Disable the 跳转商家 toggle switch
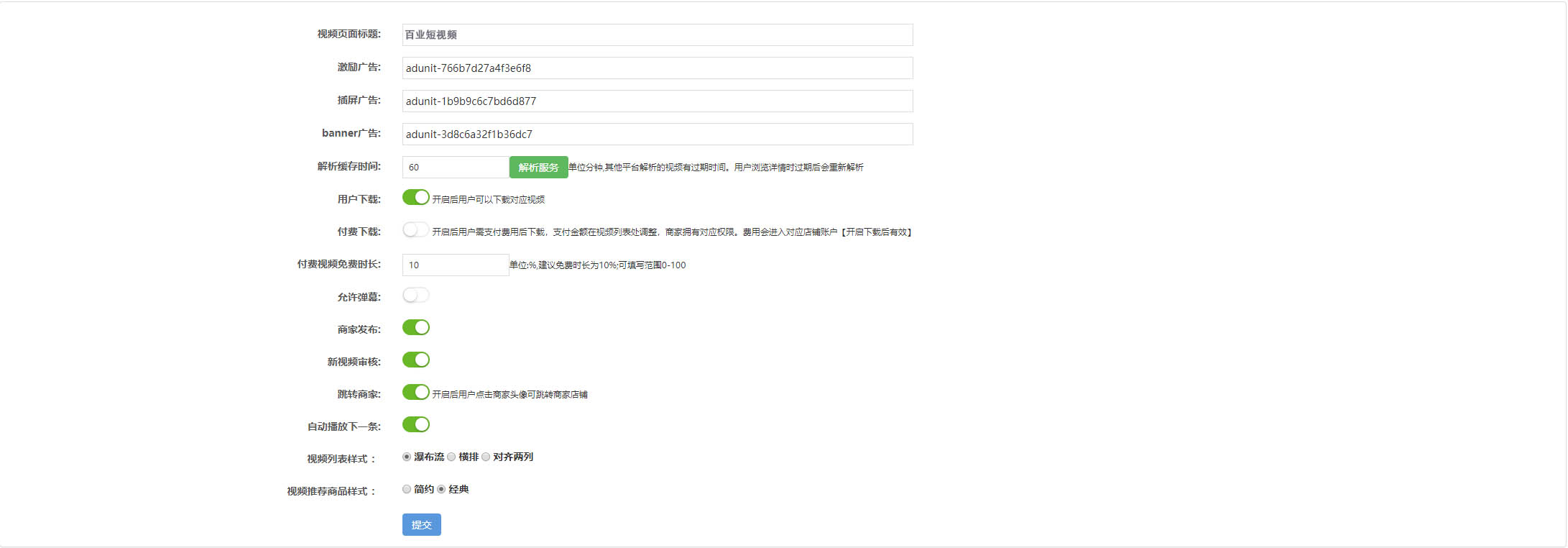The image size is (1568, 548). tap(416, 393)
